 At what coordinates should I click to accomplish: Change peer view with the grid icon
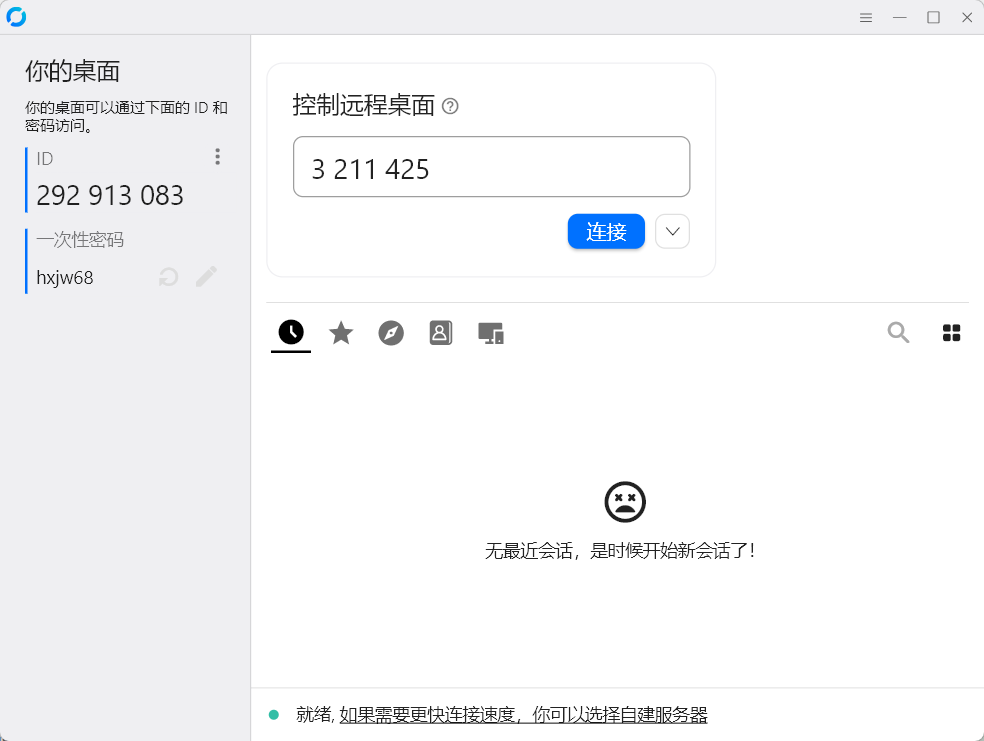click(951, 333)
